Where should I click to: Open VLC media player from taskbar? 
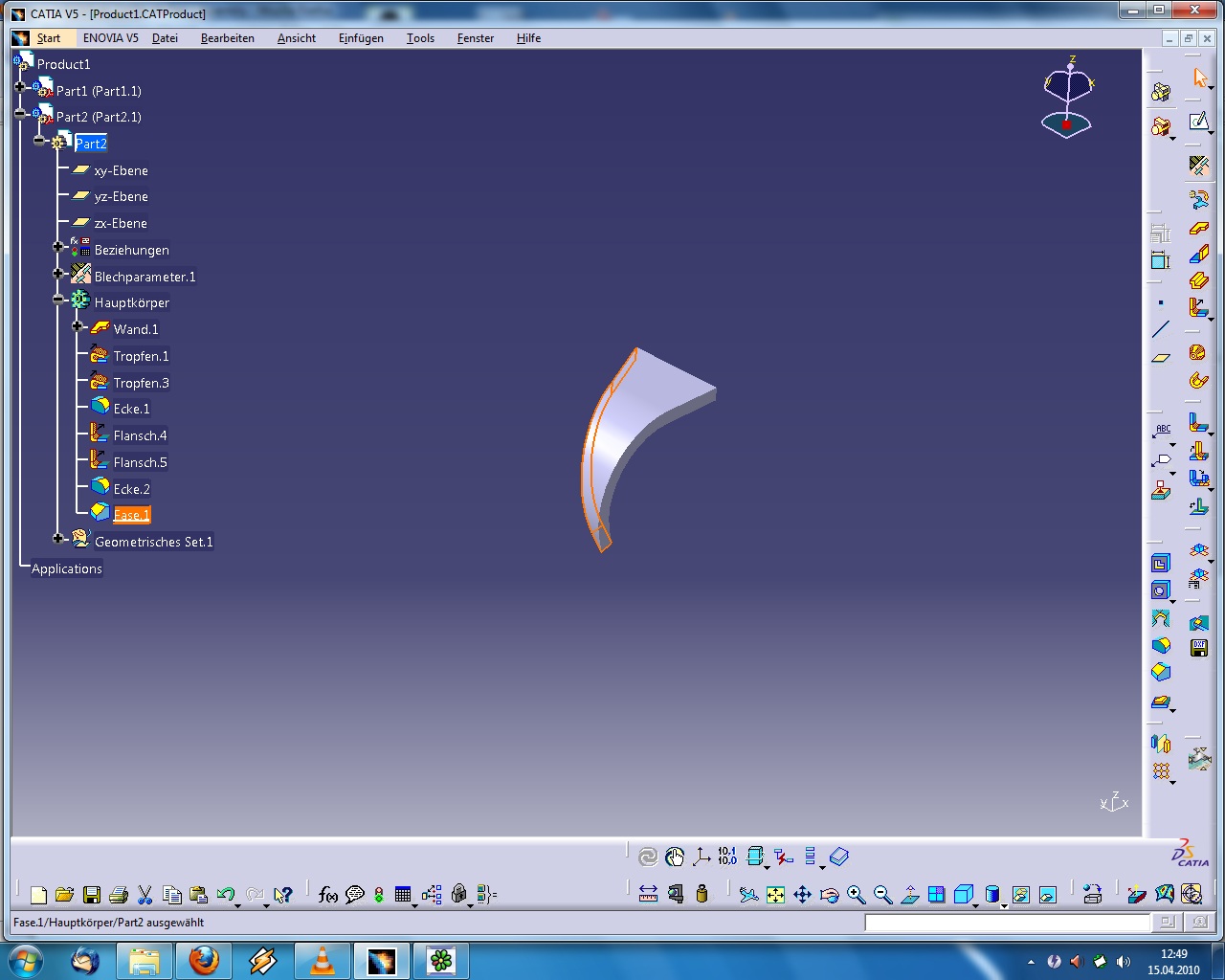(x=323, y=961)
